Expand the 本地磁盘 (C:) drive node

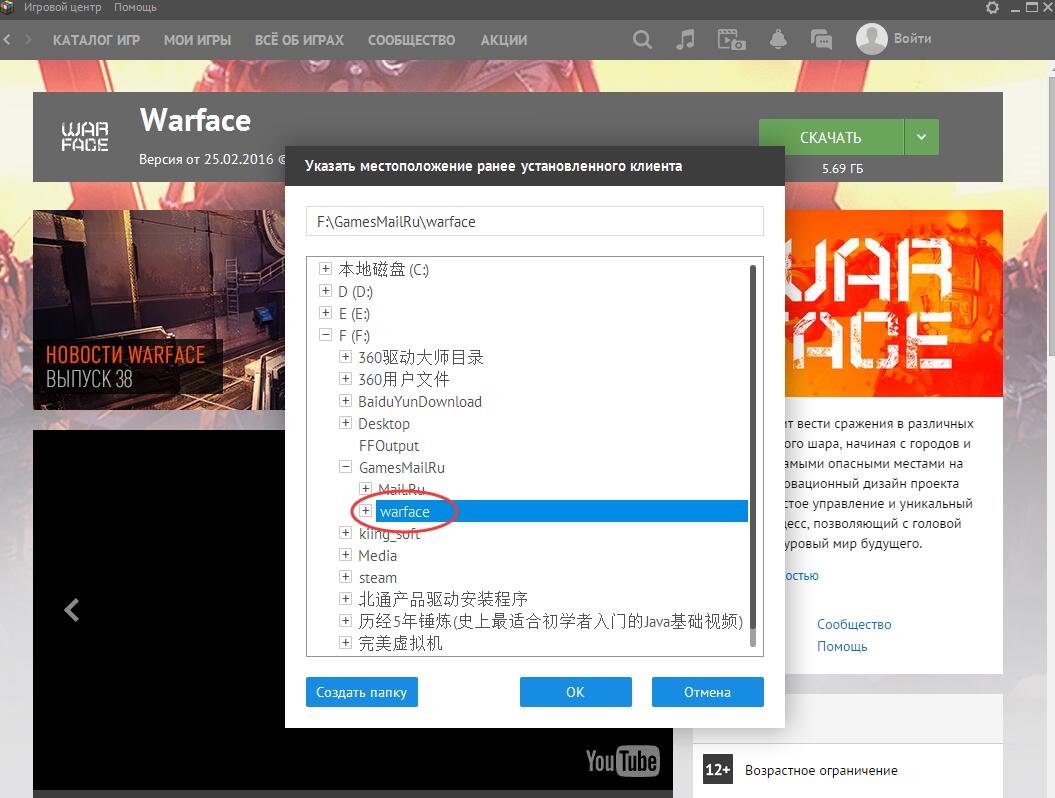(x=326, y=269)
